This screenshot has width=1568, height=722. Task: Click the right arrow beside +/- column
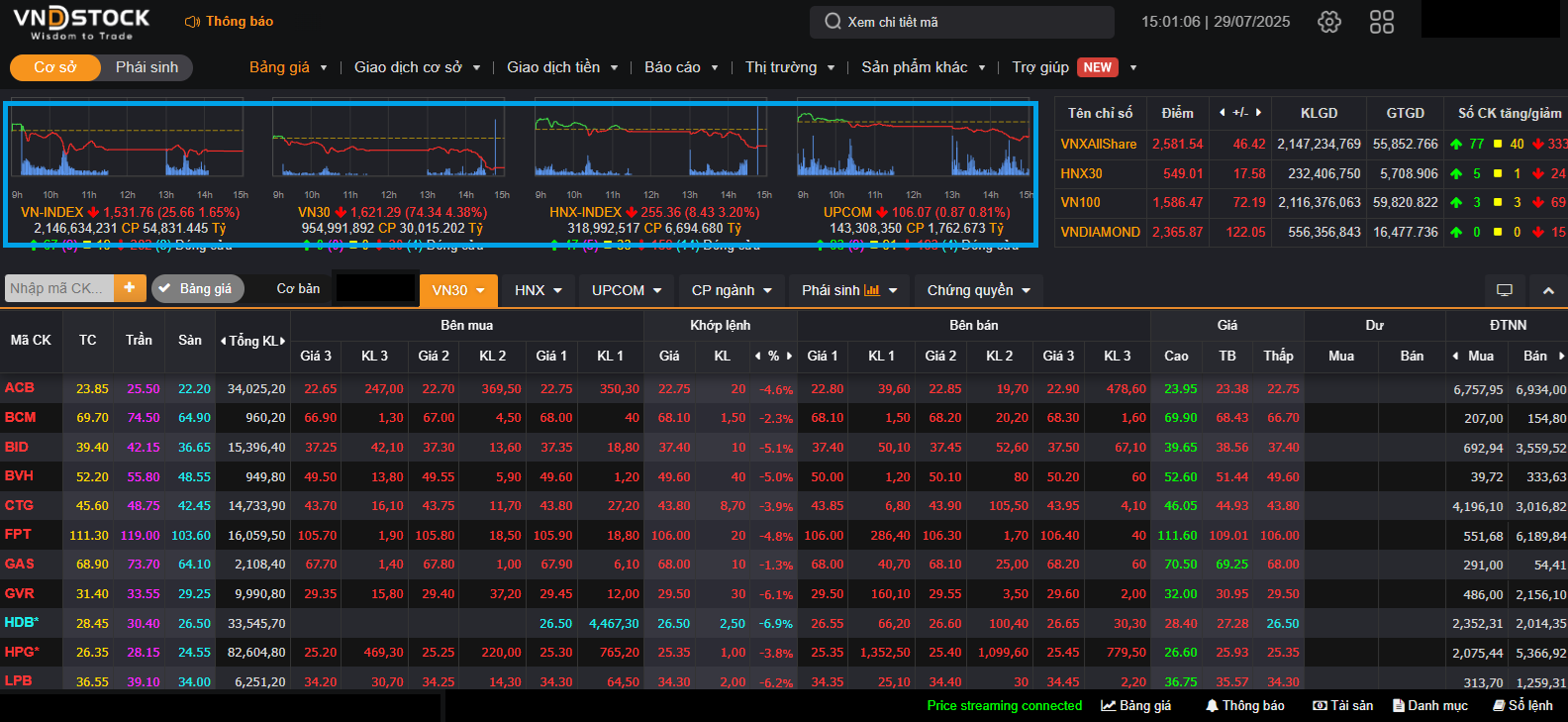(1258, 113)
